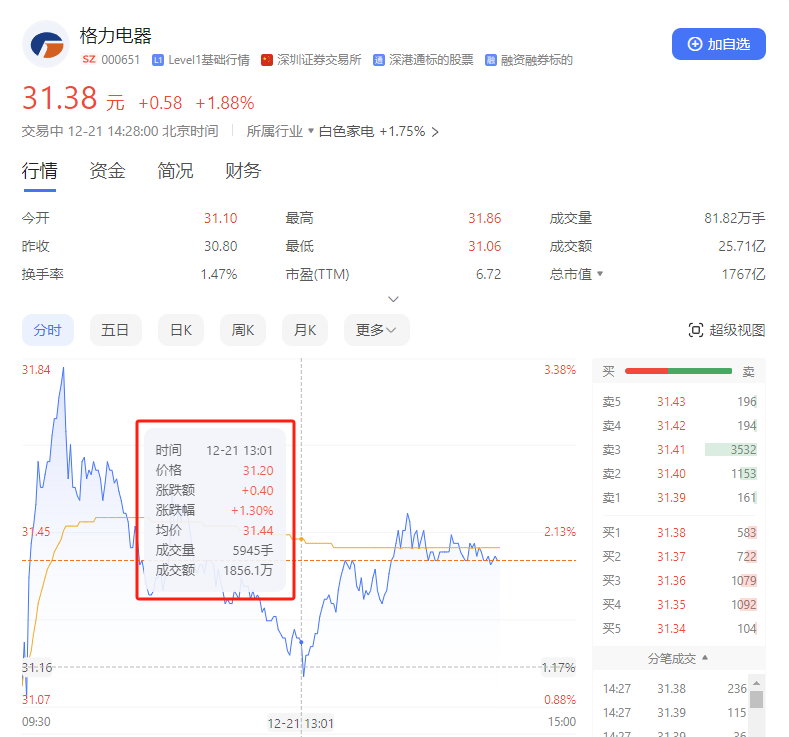789x737 pixels.
Task: Open the 简况 tab
Action: [x=175, y=171]
